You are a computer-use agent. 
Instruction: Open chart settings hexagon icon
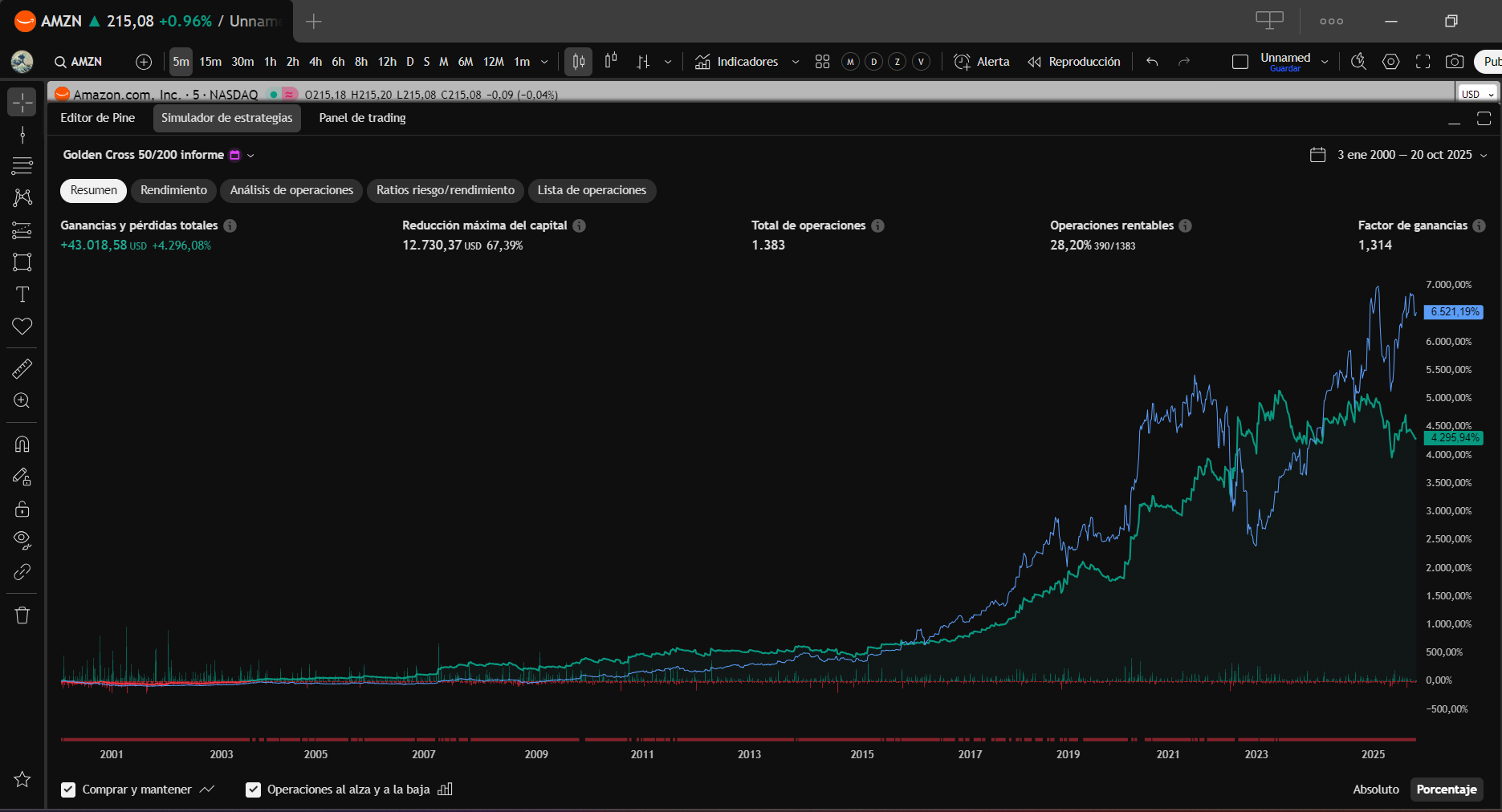pyautogui.click(x=1390, y=62)
